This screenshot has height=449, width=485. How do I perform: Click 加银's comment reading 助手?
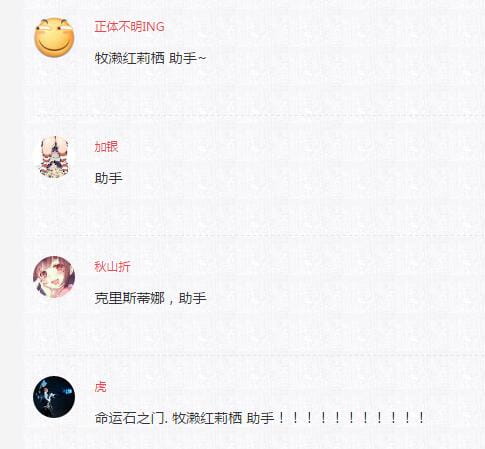coord(109,178)
